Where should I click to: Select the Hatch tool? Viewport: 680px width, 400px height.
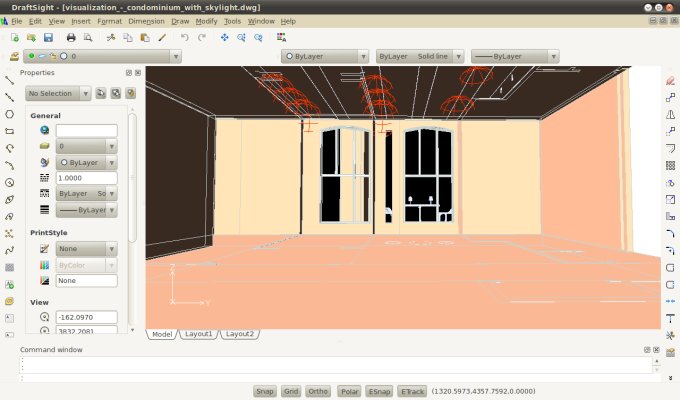tap(9, 267)
